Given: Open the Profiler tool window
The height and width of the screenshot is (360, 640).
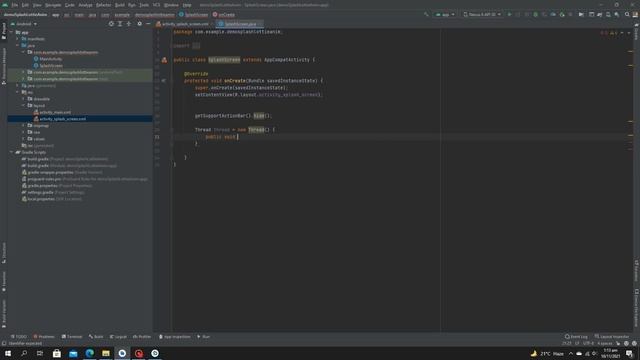Looking at the screenshot, I should click(x=142, y=337).
